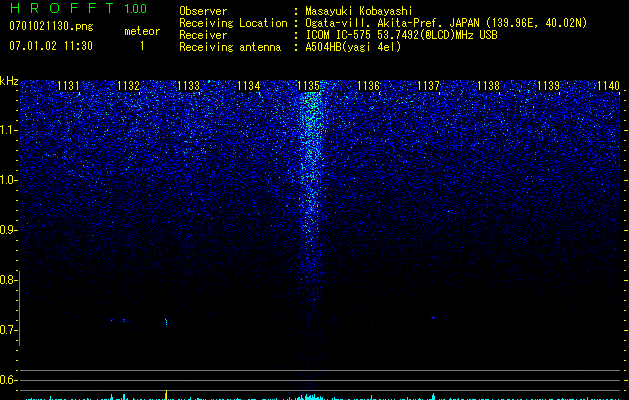Click the 1138 time axis marker
This screenshot has width=629, height=400.
[x=489, y=86]
